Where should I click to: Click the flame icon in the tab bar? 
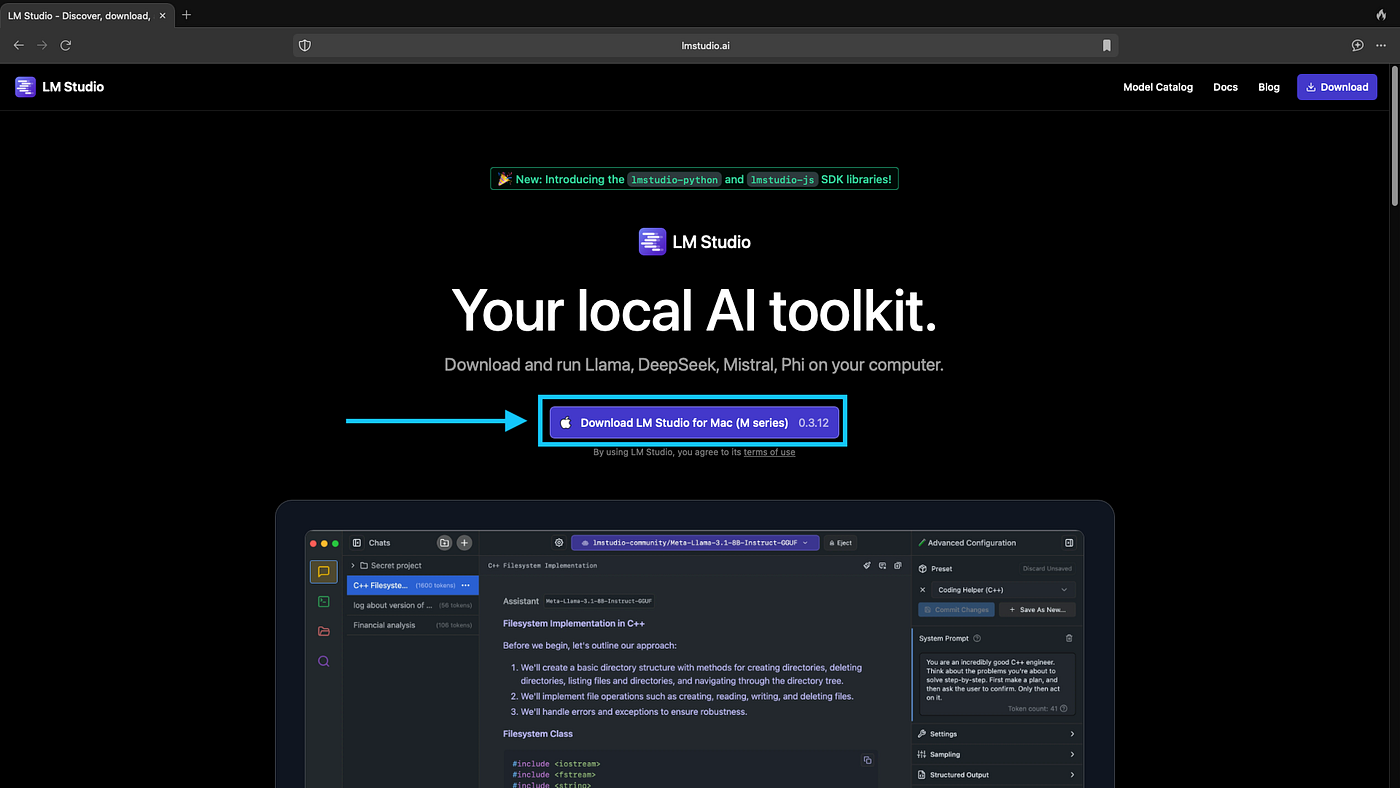(1382, 15)
